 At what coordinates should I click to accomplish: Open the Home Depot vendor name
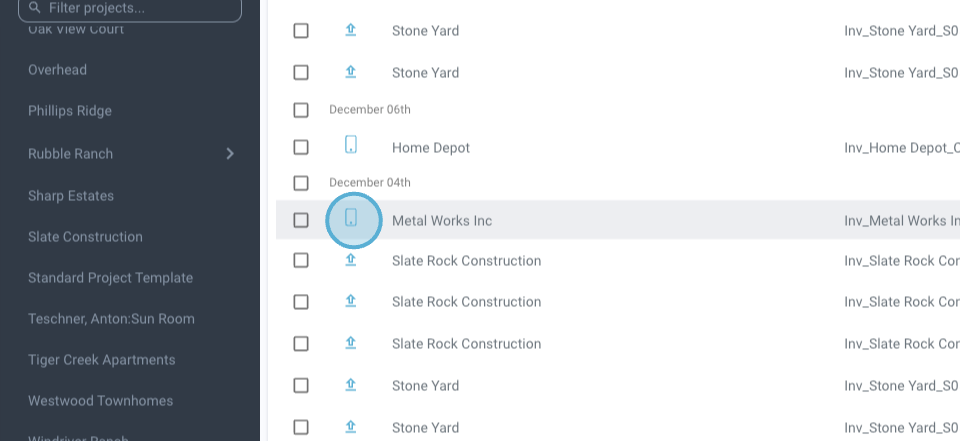430,148
